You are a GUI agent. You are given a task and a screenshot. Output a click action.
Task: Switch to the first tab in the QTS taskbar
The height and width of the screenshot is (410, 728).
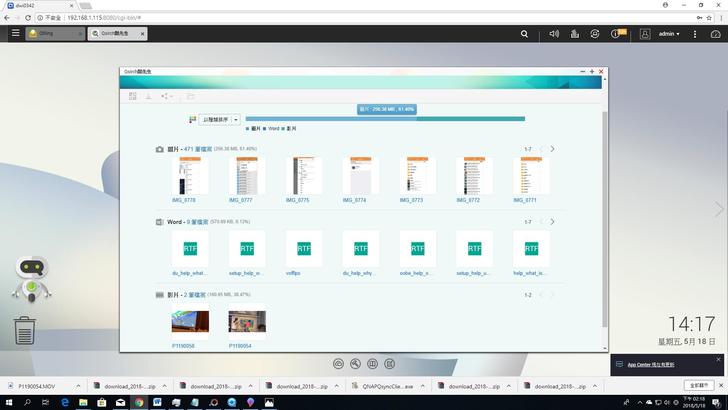(55, 33)
